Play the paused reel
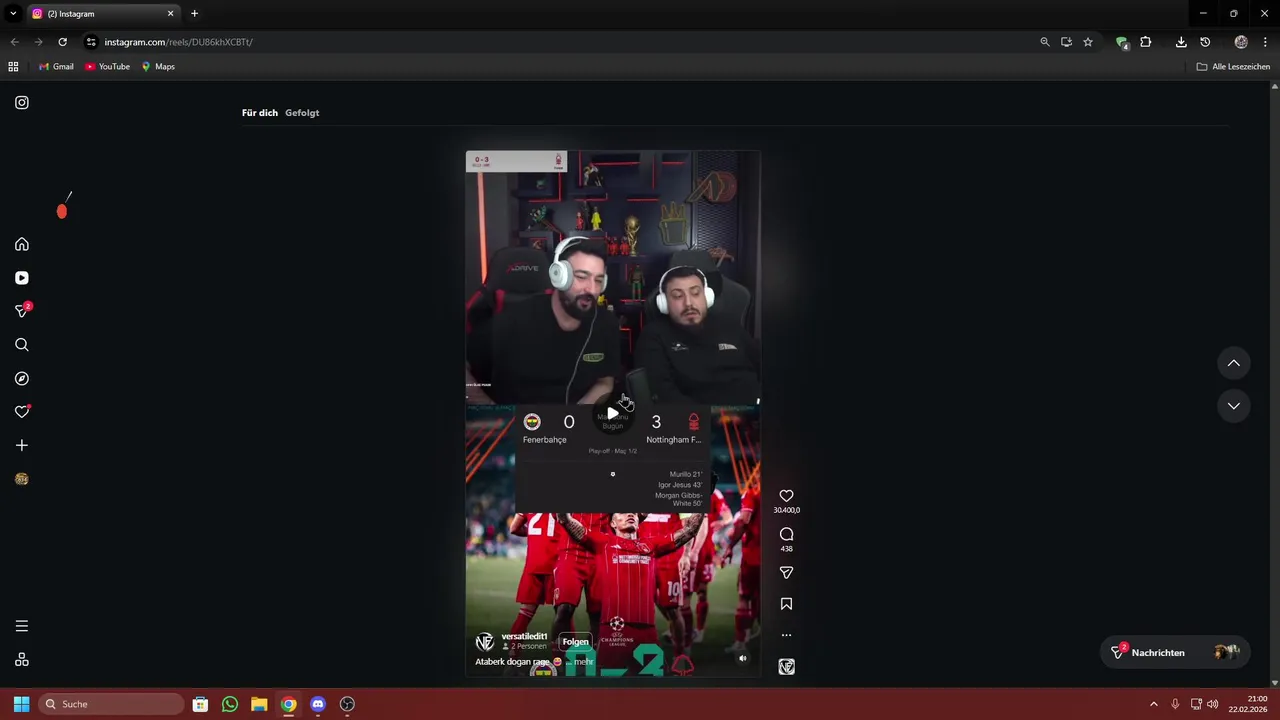The height and width of the screenshot is (720, 1280). click(x=613, y=413)
